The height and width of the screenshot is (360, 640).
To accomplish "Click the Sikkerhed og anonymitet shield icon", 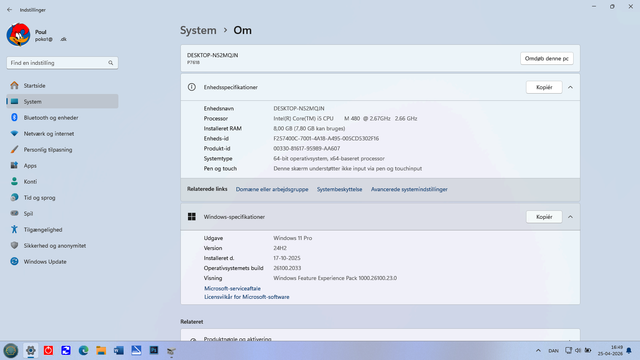I will (14, 245).
